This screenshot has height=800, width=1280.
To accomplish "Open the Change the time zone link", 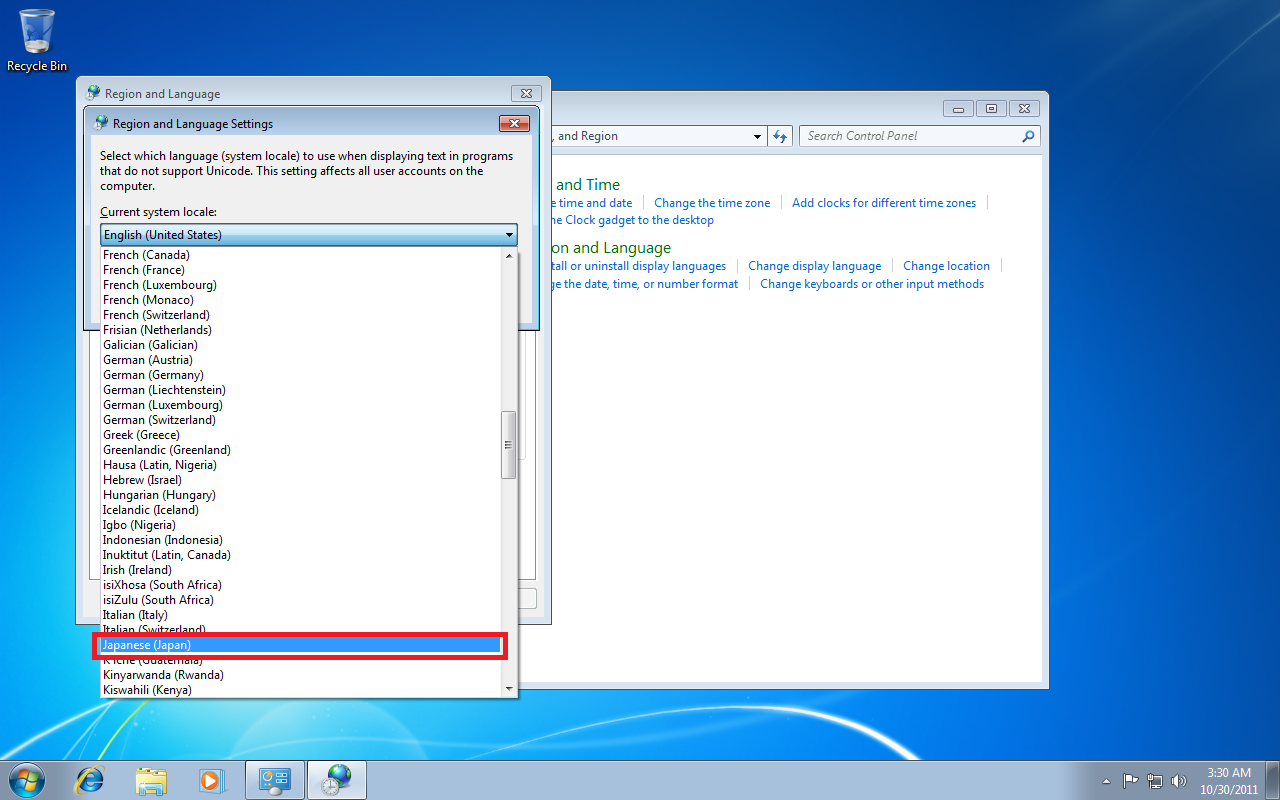I will (x=712, y=203).
